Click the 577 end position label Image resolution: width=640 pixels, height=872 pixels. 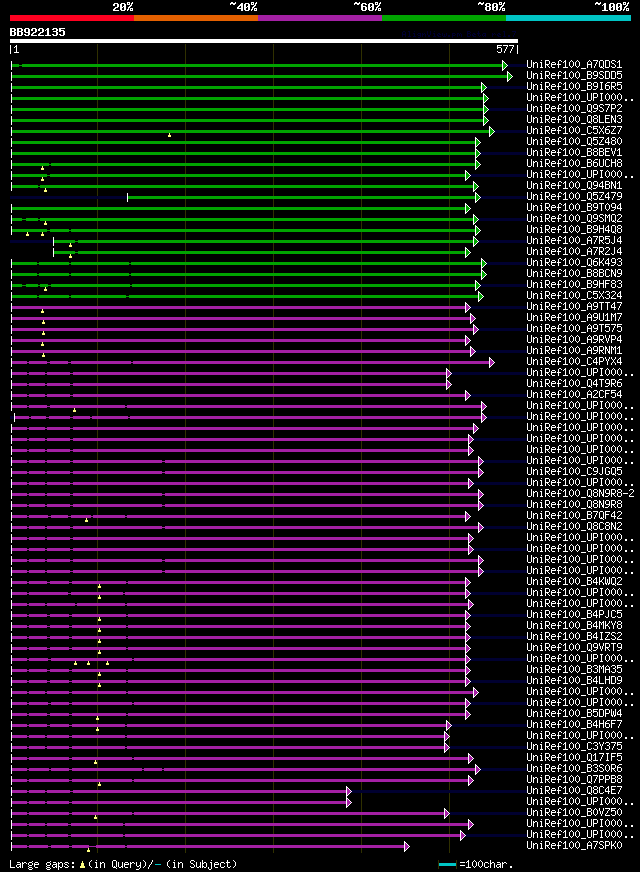[505, 49]
